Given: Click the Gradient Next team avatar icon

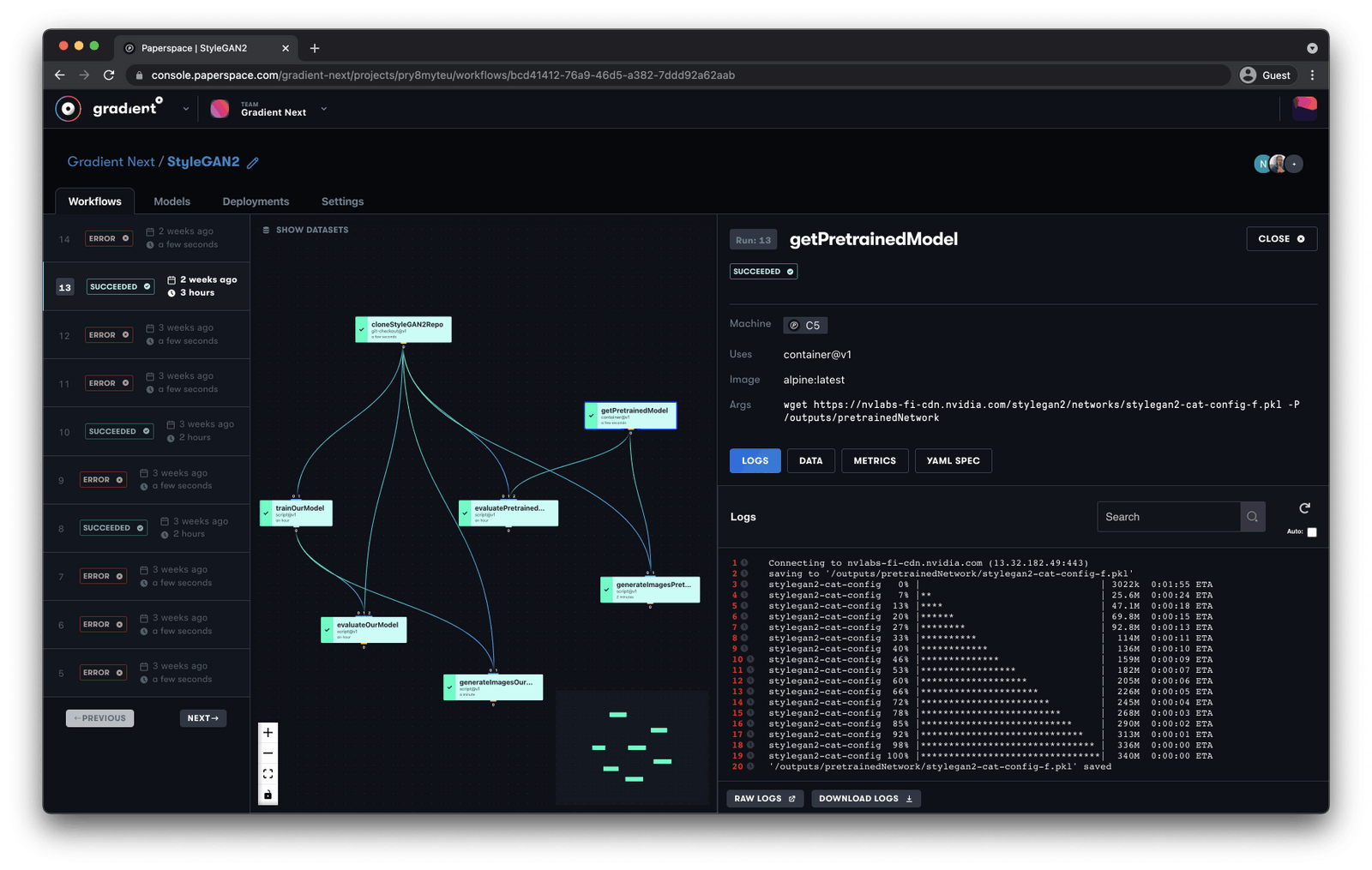Looking at the screenshot, I should 220,108.
